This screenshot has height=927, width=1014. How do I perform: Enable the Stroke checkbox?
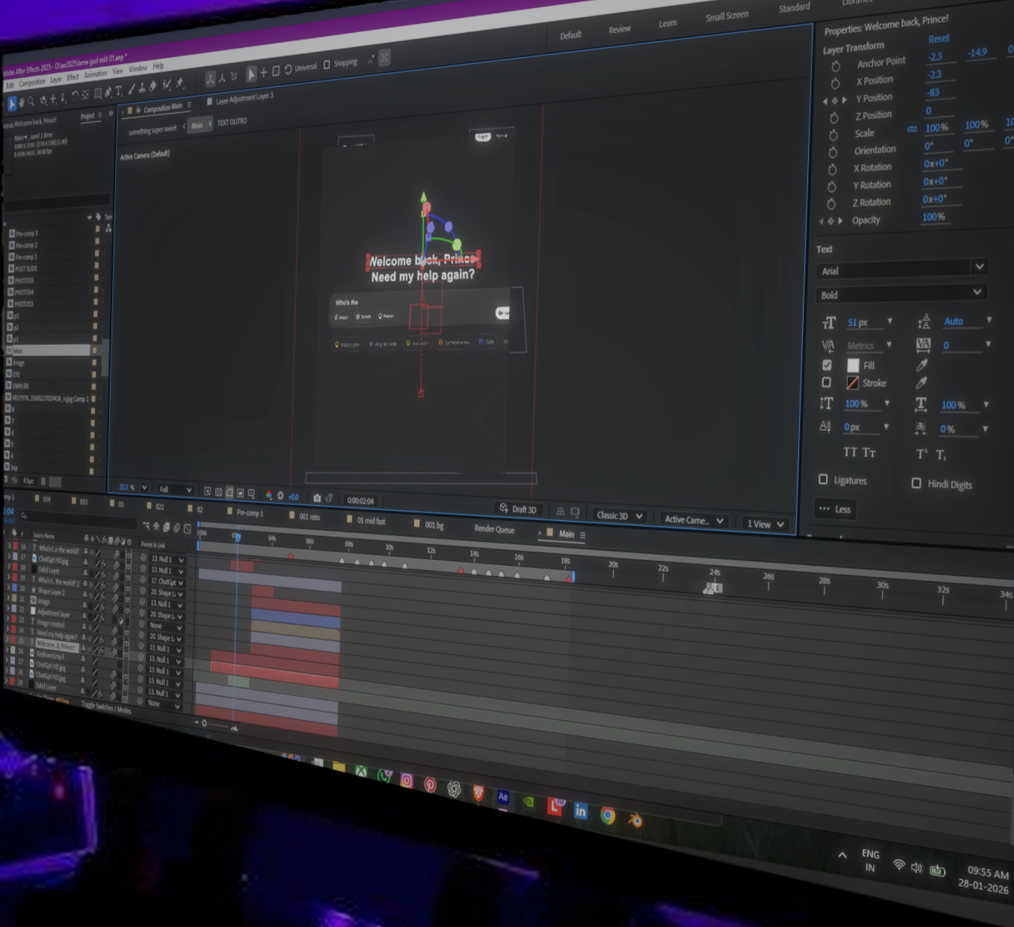(826, 382)
